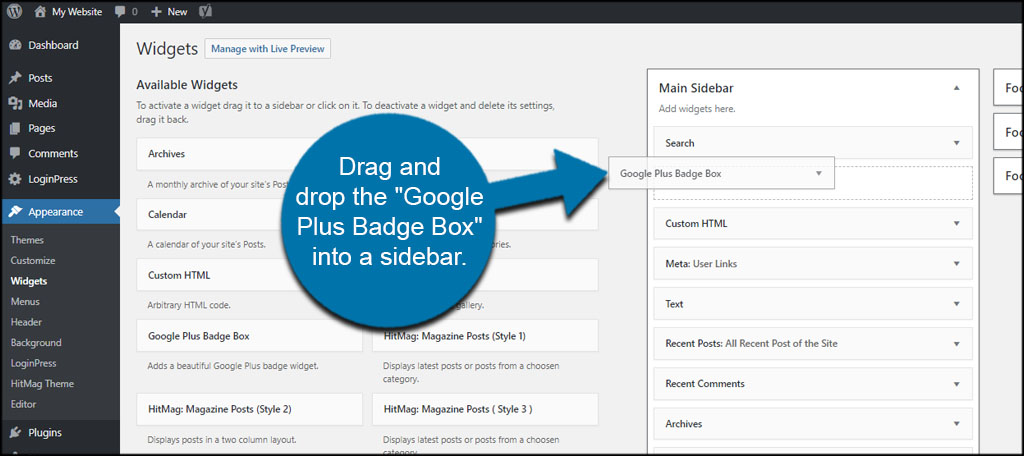1024x456 pixels.
Task: Click 'Adds a beautiful Google Plus badge widget.' text
Action: pyautogui.click(x=232, y=366)
